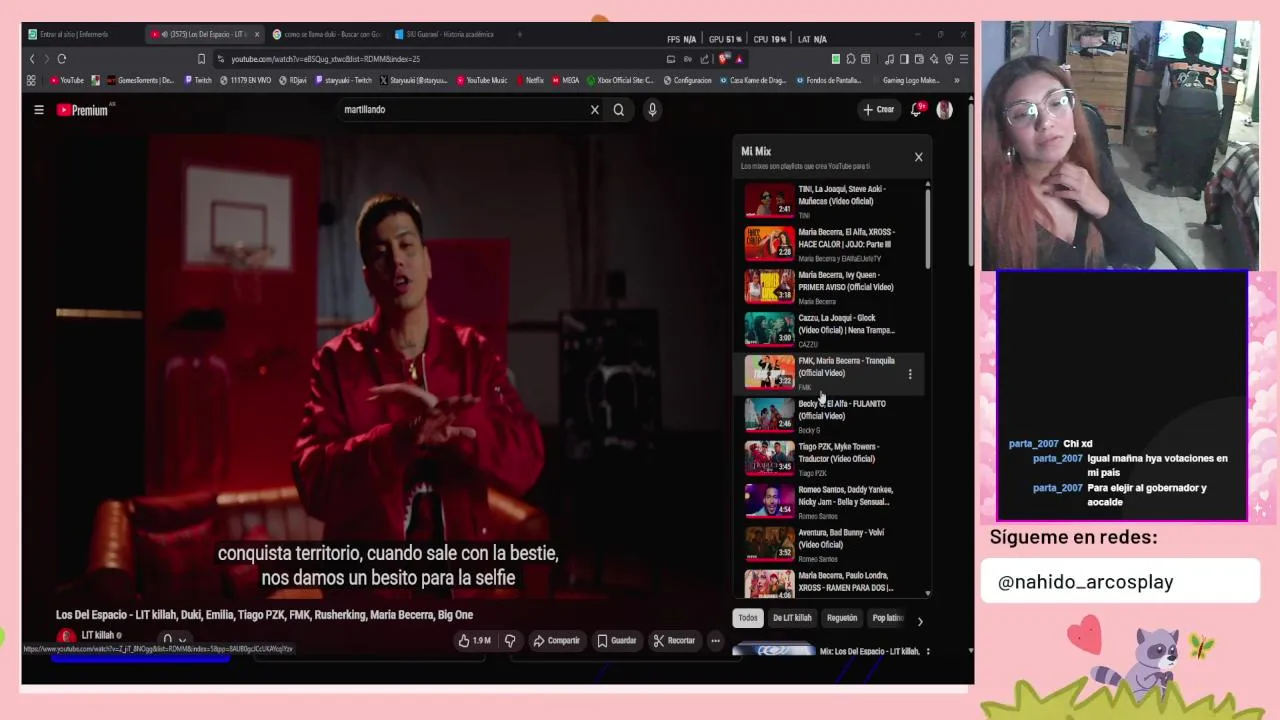
Task: Play TINI Muñecas video in mix
Action: 830,200
